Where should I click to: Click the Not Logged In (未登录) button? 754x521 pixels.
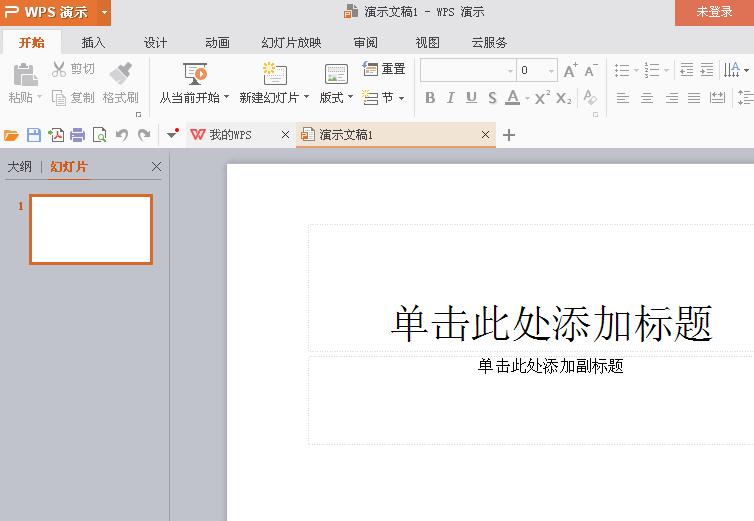pos(714,12)
